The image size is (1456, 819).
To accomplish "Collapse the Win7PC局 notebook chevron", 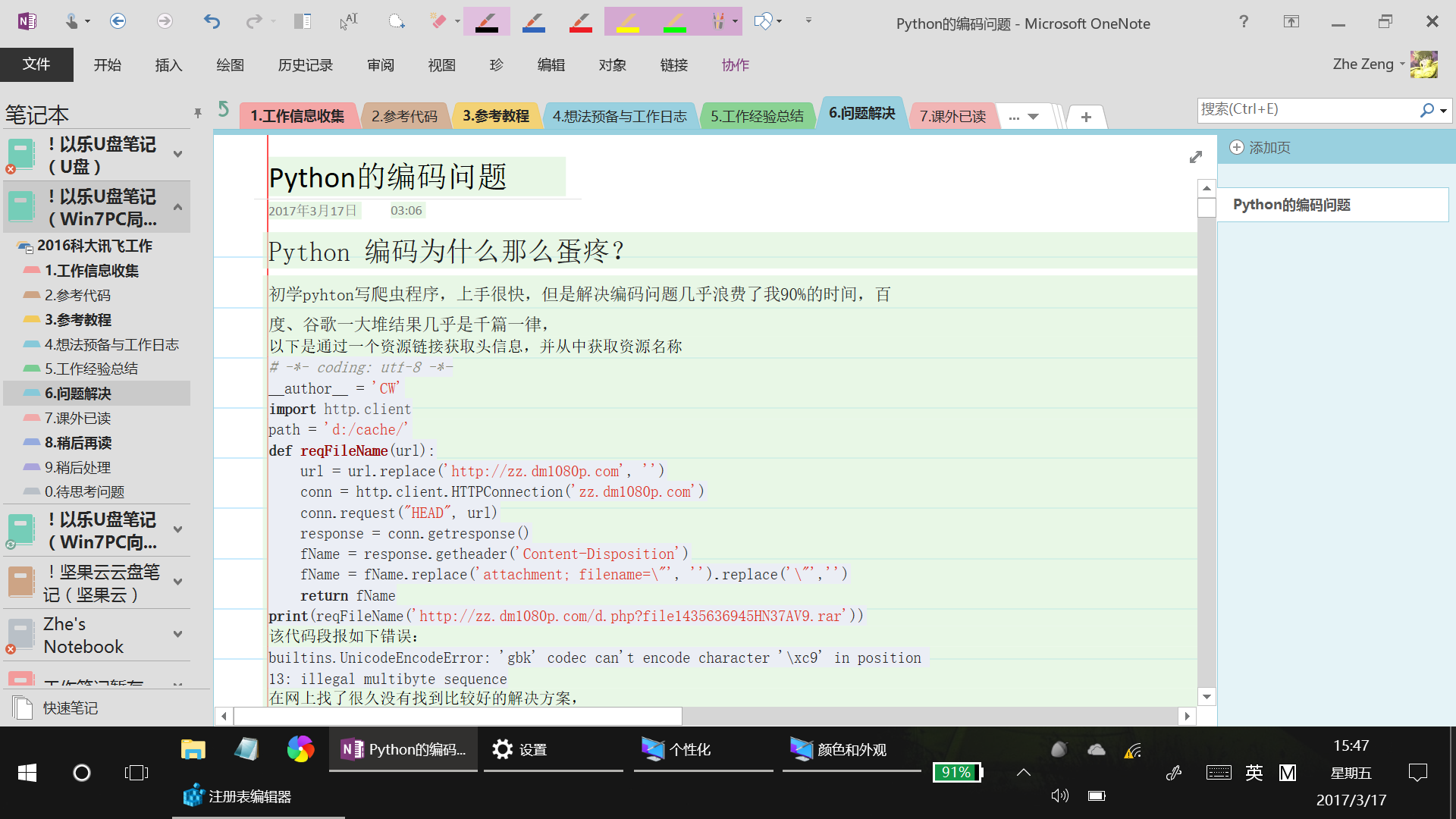I will 177,207.
